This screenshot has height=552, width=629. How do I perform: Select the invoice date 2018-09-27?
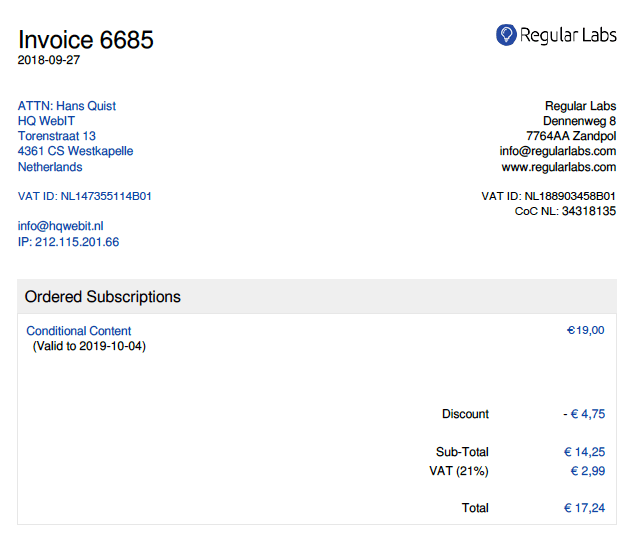tap(49, 60)
